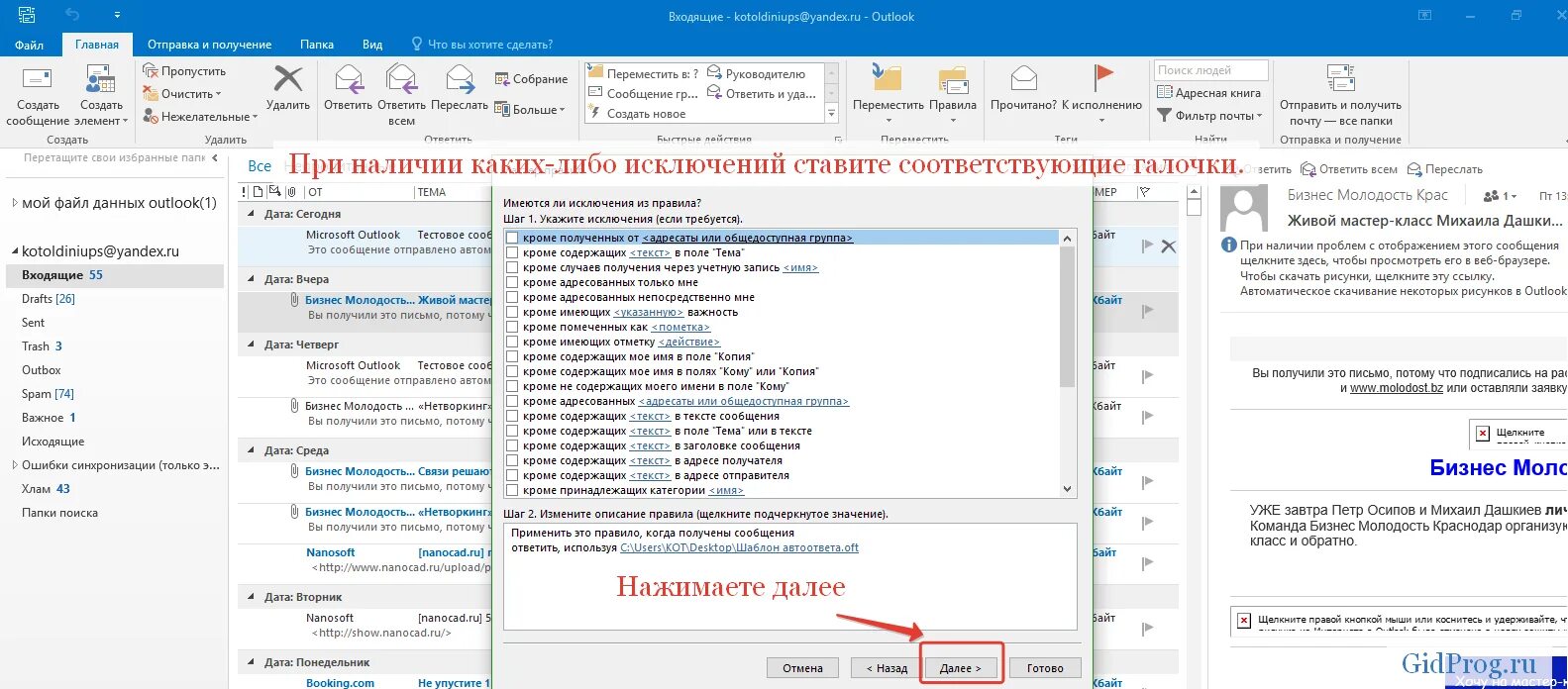The image size is (1568, 689).
Task: Click the Rules (Правила) icon
Action: click(x=953, y=79)
